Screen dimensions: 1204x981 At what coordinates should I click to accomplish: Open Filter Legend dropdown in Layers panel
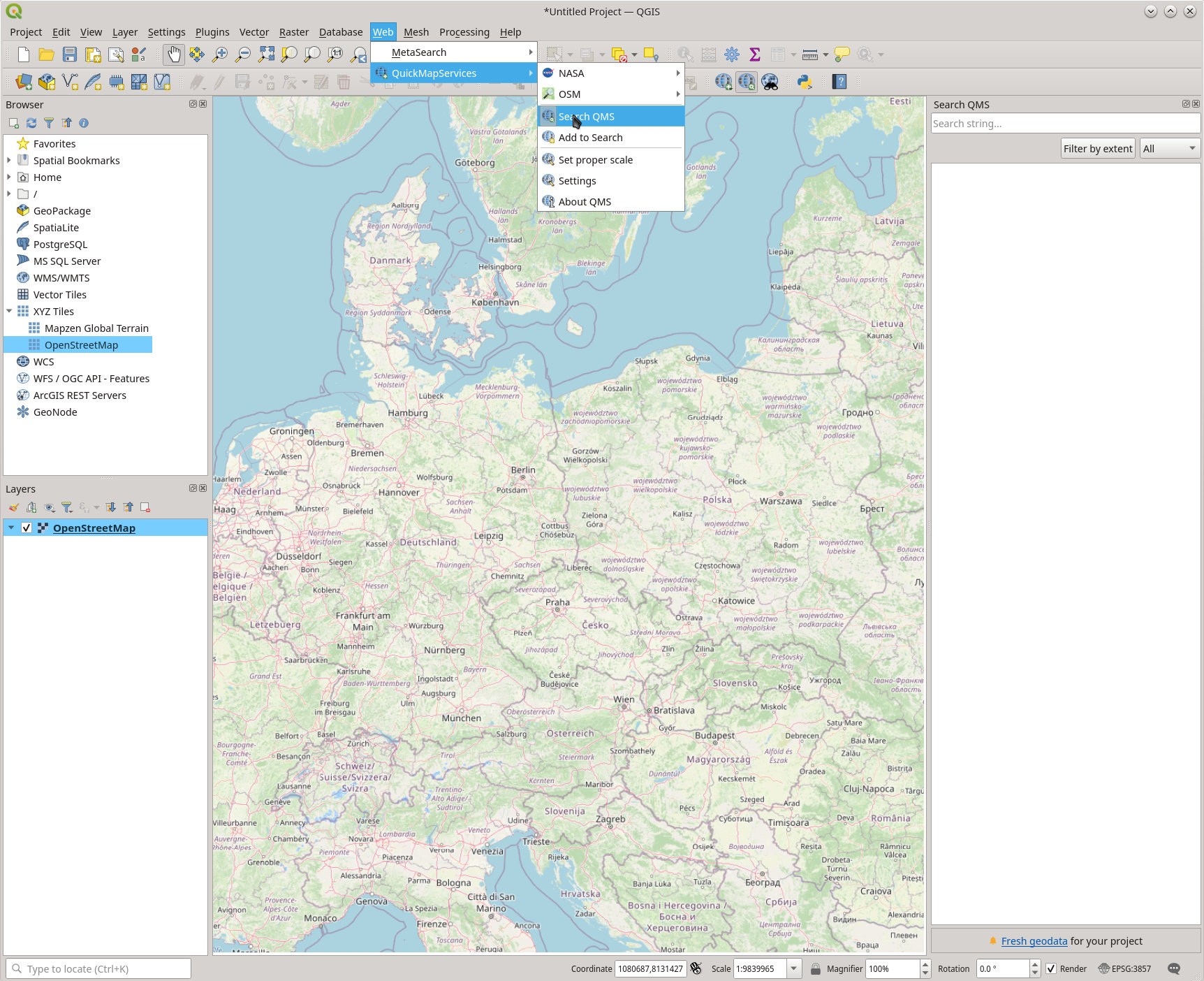(x=67, y=507)
